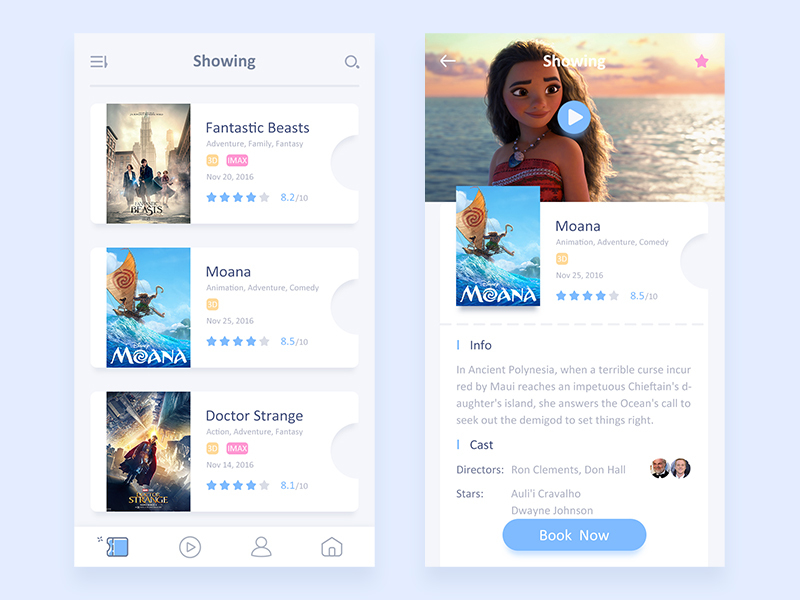Play the Moana trailer
Image resolution: width=800 pixels, height=600 pixels.
[x=574, y=117]
